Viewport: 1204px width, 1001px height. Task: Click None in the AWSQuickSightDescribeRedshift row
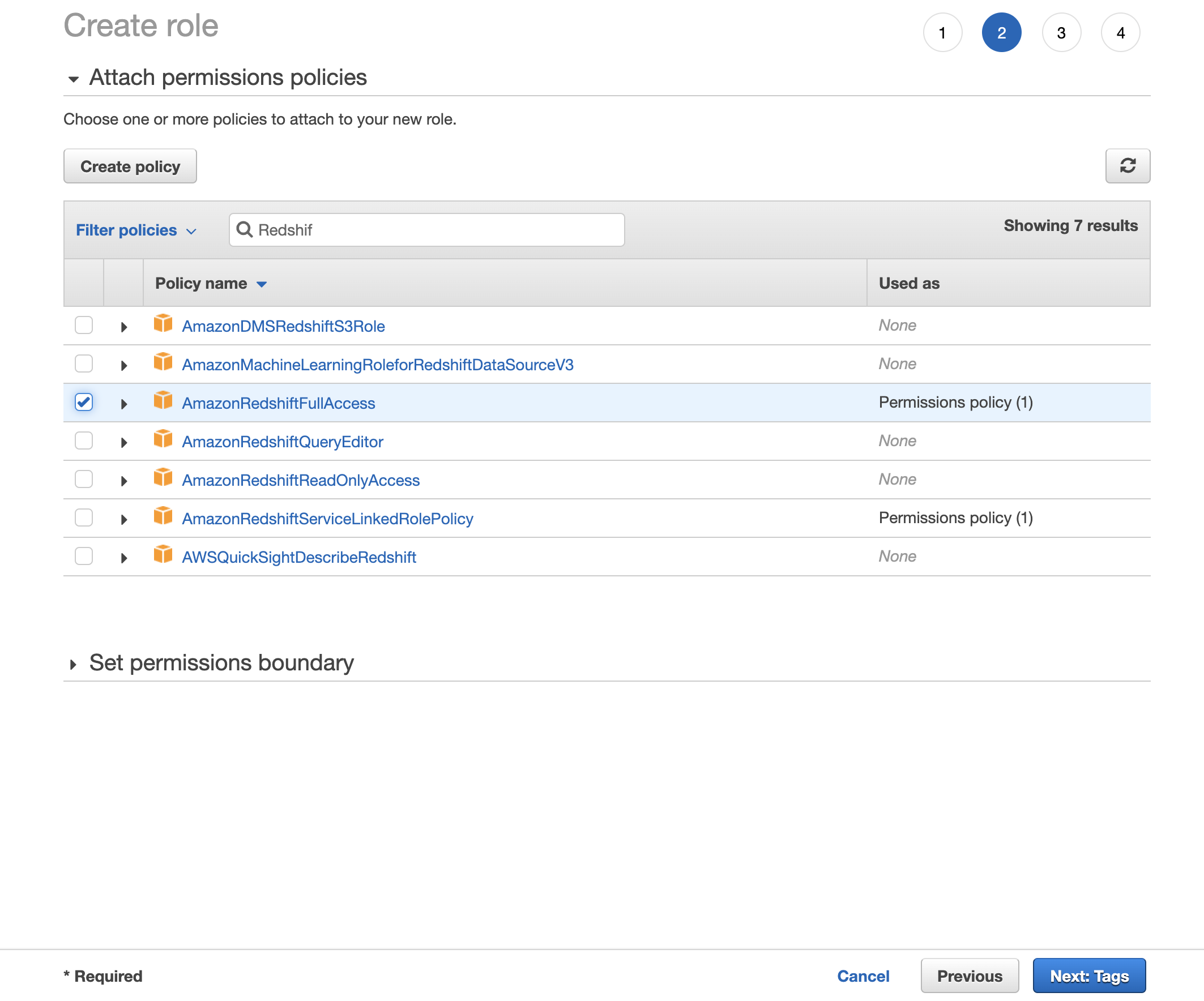pyautogui.click(x=897, y=555)
